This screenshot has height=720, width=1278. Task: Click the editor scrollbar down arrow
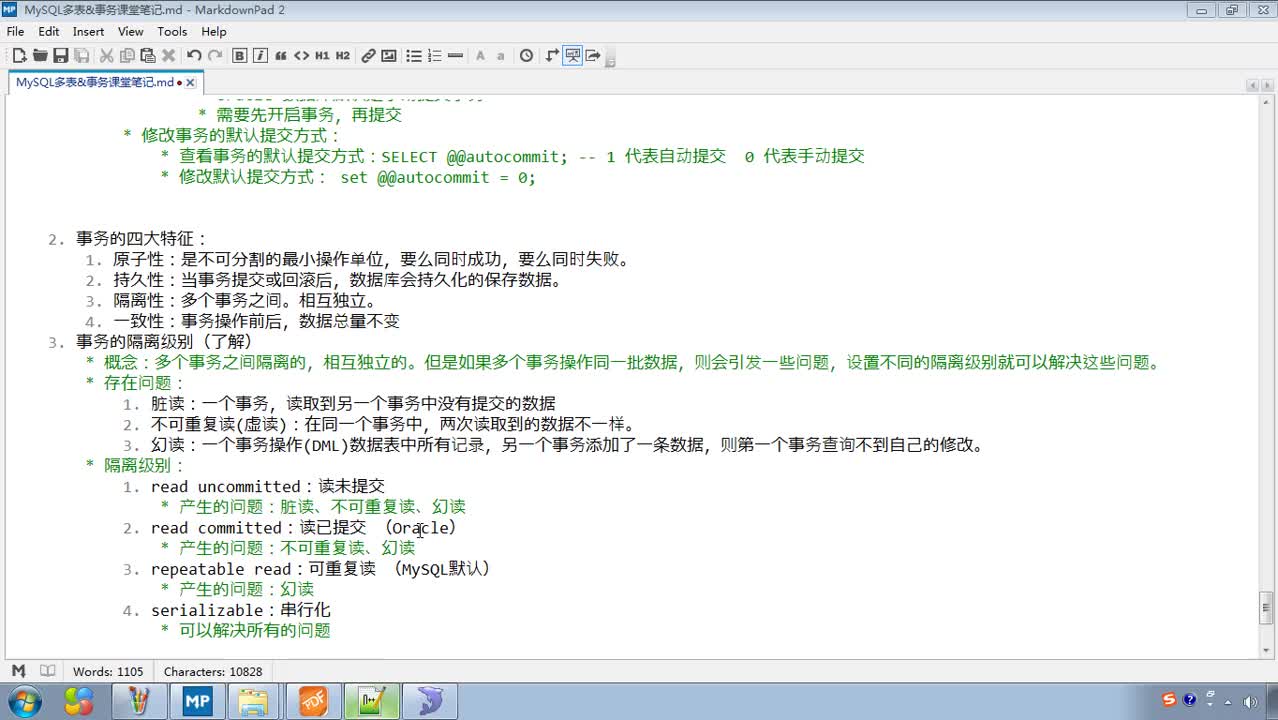tap(1265, 649)
